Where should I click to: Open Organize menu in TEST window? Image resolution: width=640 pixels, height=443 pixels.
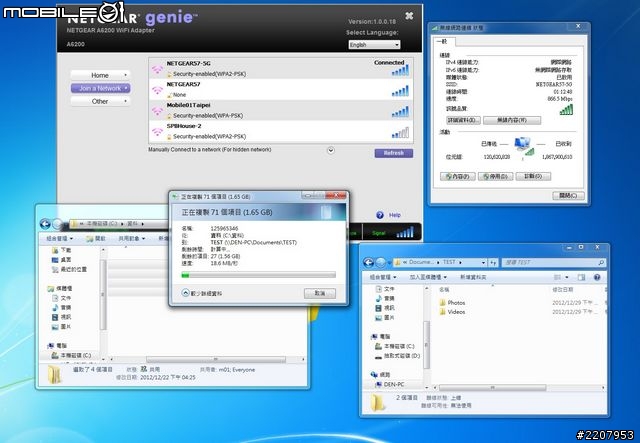pyautogui.click(x=382, y=277)
